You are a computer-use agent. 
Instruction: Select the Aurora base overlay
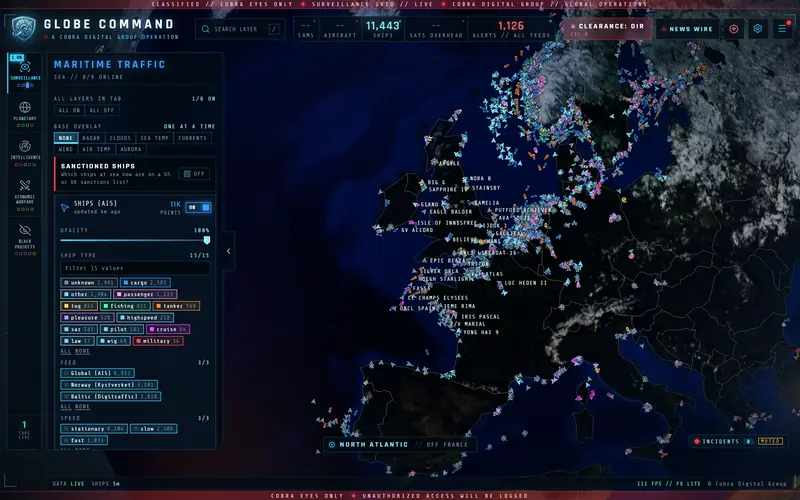tap(131, 149)
